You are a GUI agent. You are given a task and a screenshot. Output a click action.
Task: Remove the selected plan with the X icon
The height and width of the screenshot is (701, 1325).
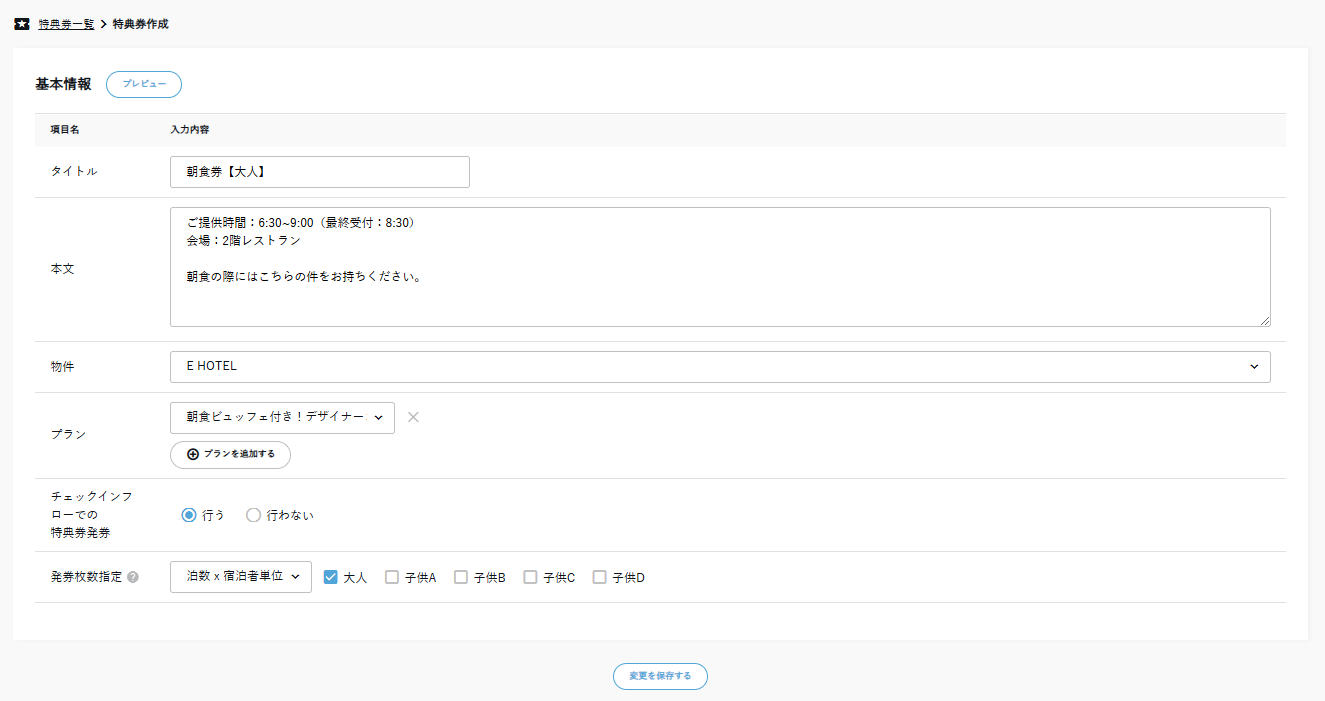click(x=413, y=417)
